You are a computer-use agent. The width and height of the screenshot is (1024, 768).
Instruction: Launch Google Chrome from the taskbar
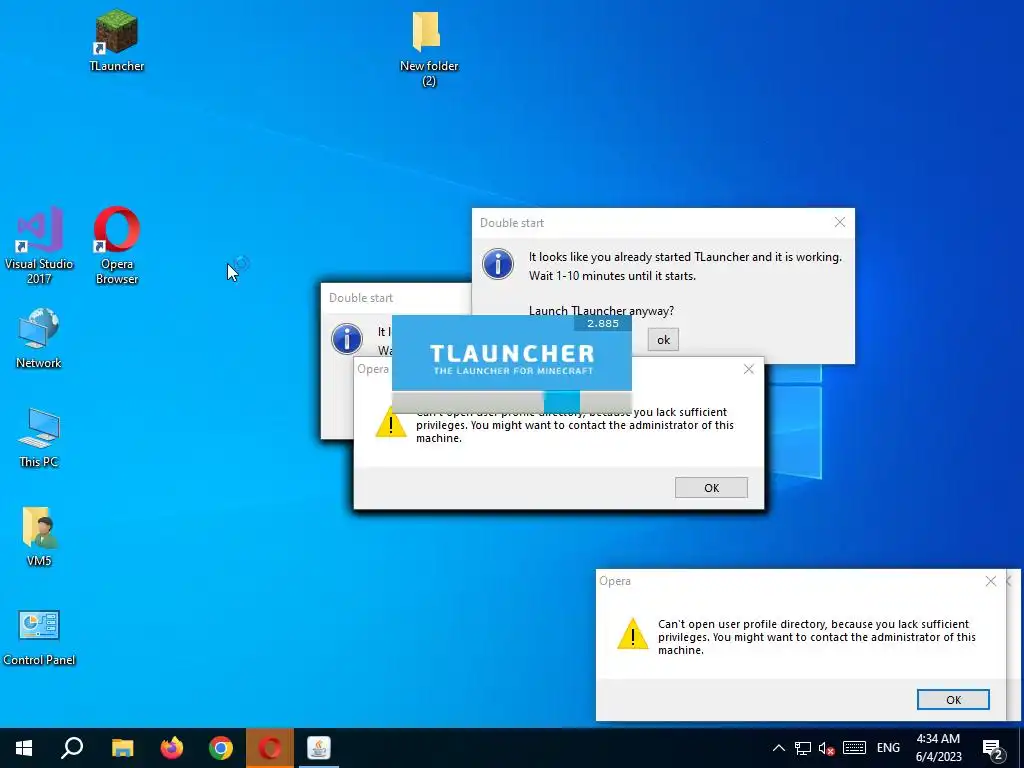221,748
